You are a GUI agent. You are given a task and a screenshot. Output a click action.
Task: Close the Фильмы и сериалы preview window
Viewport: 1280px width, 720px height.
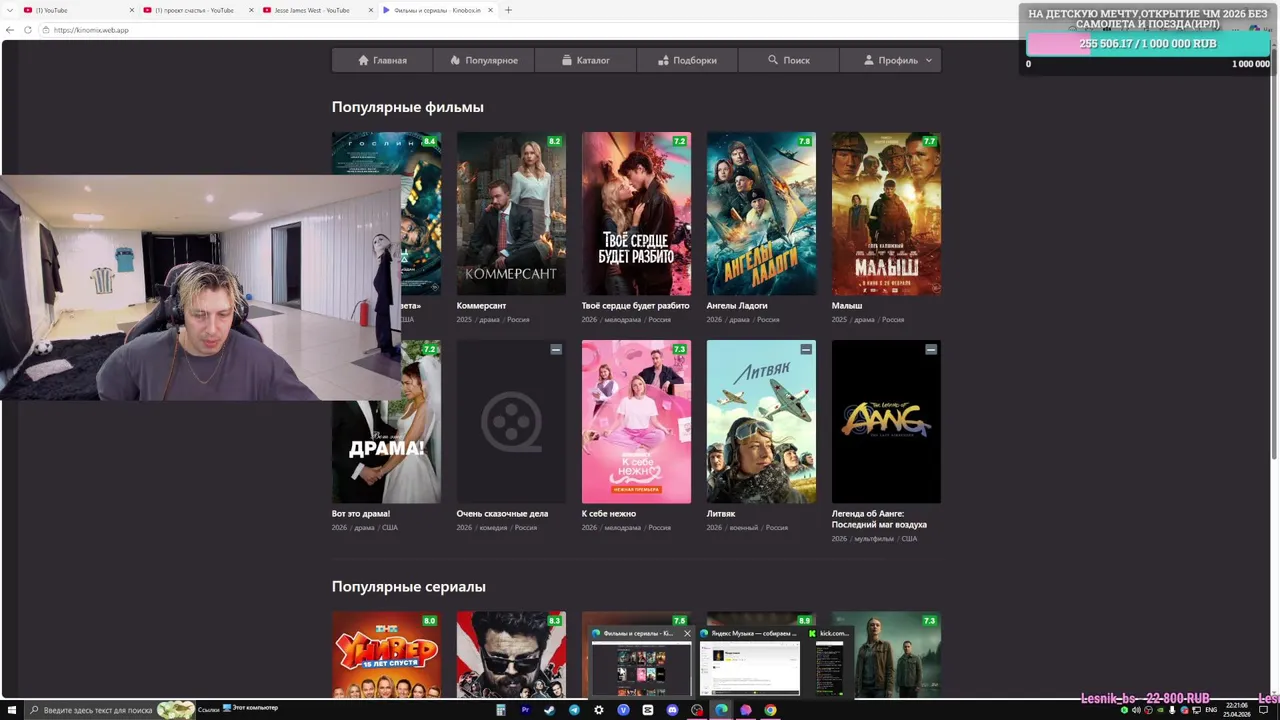pos(687,633)
